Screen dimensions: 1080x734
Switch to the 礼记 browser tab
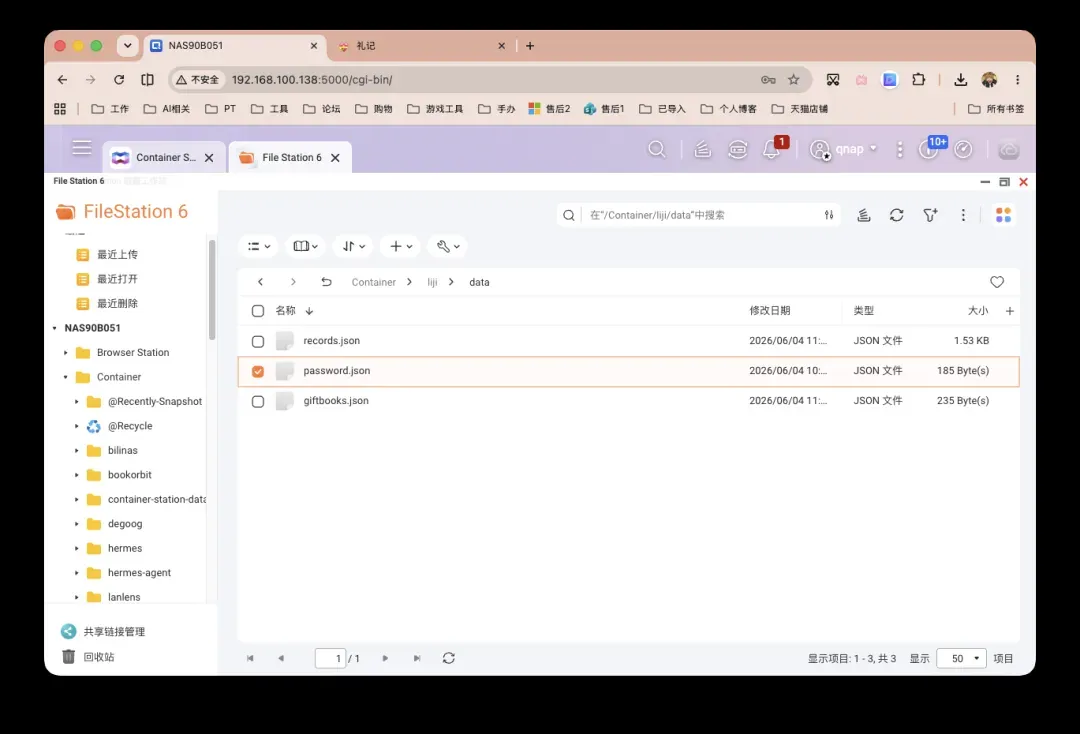pos(422,45)
